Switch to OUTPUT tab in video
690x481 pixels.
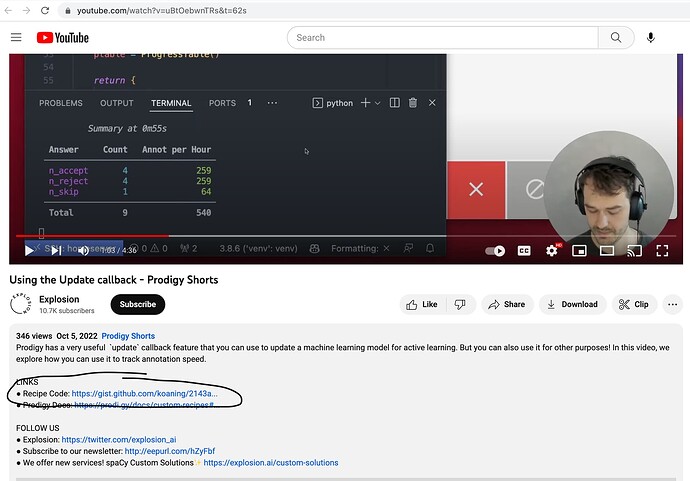pyautogui.click(x=117, y=103)
